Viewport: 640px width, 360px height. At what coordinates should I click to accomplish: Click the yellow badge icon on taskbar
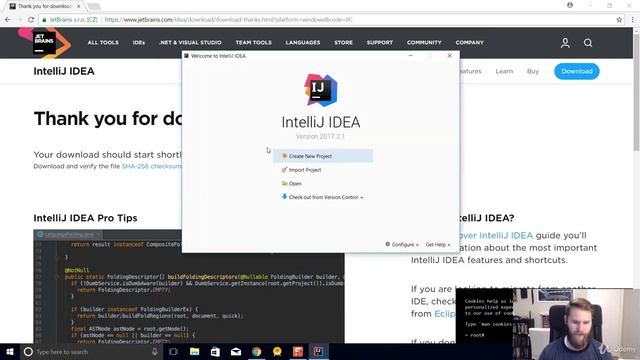click(x=277, y=351)
